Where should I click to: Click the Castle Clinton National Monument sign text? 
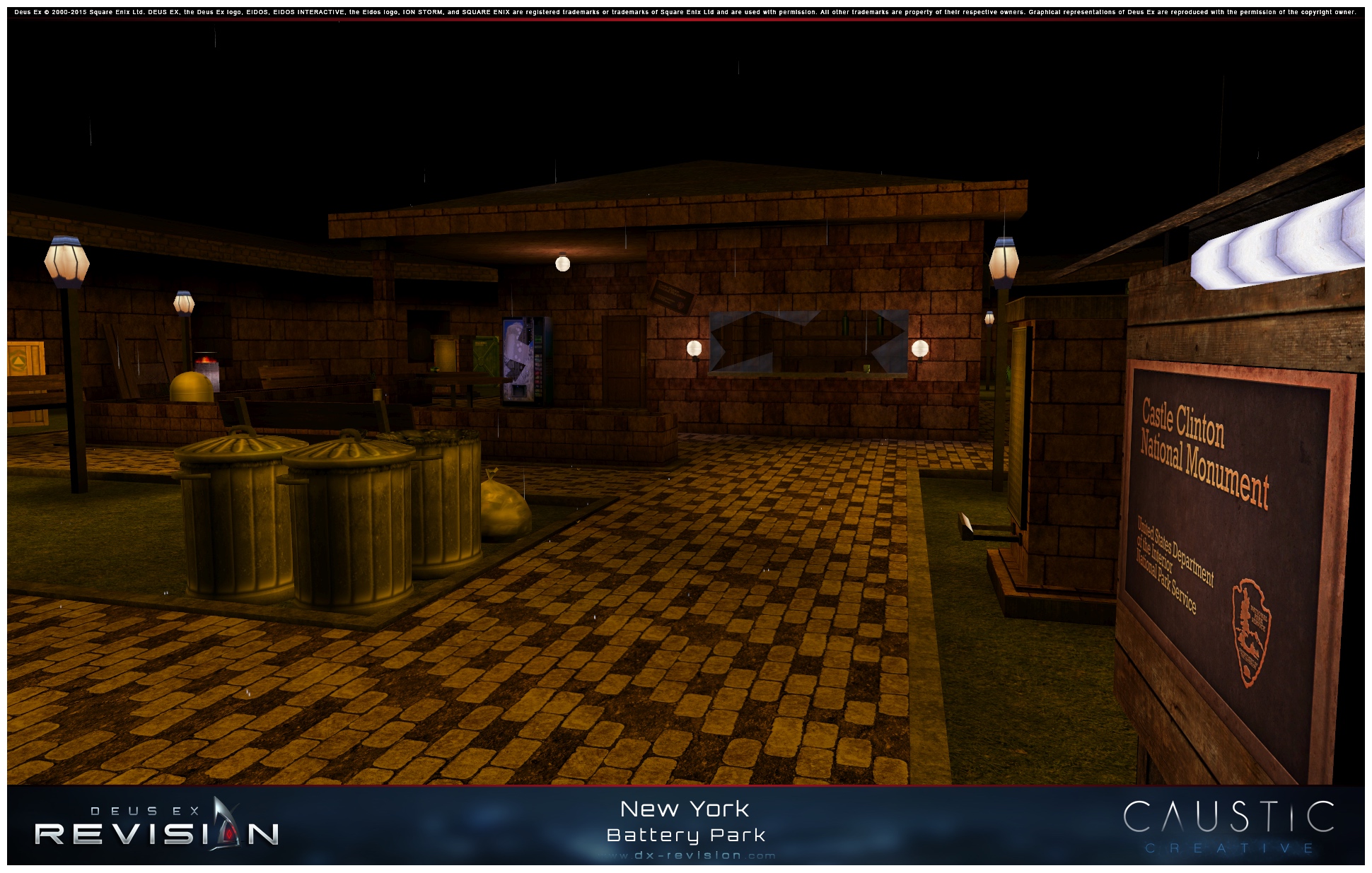(x=1204, y=451)
